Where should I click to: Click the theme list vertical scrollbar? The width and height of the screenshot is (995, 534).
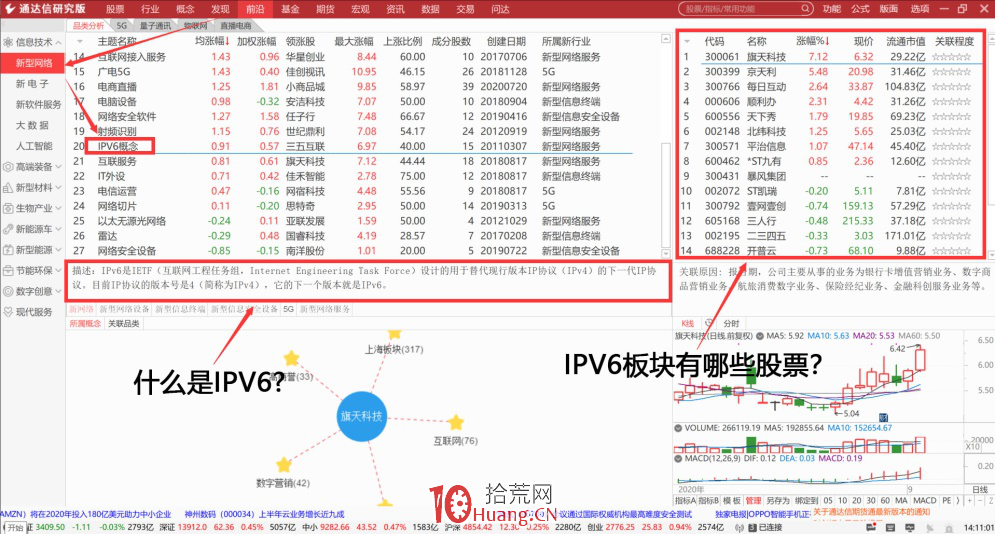pos(666,146)
